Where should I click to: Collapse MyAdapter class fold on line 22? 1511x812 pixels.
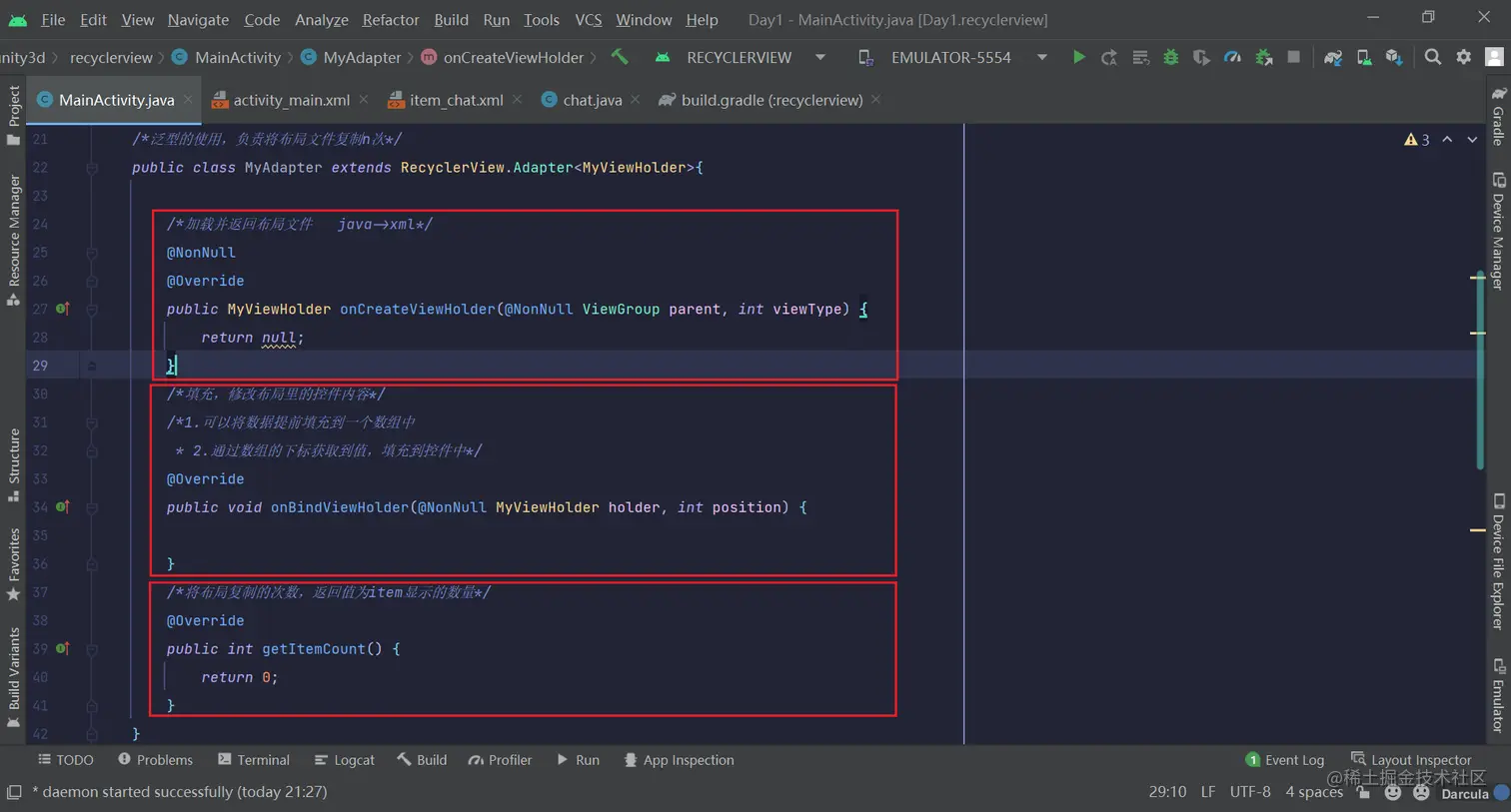click(91, 168)
